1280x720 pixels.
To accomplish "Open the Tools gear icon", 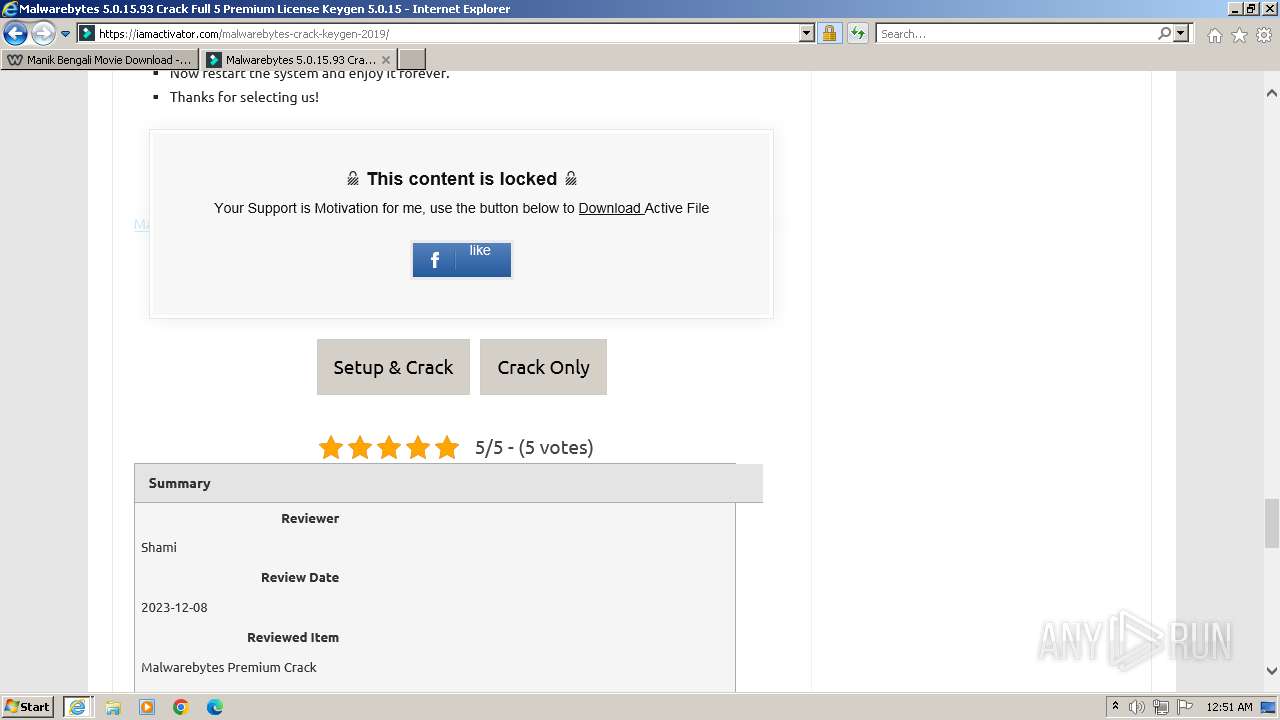I will (x=1264, y=35).
